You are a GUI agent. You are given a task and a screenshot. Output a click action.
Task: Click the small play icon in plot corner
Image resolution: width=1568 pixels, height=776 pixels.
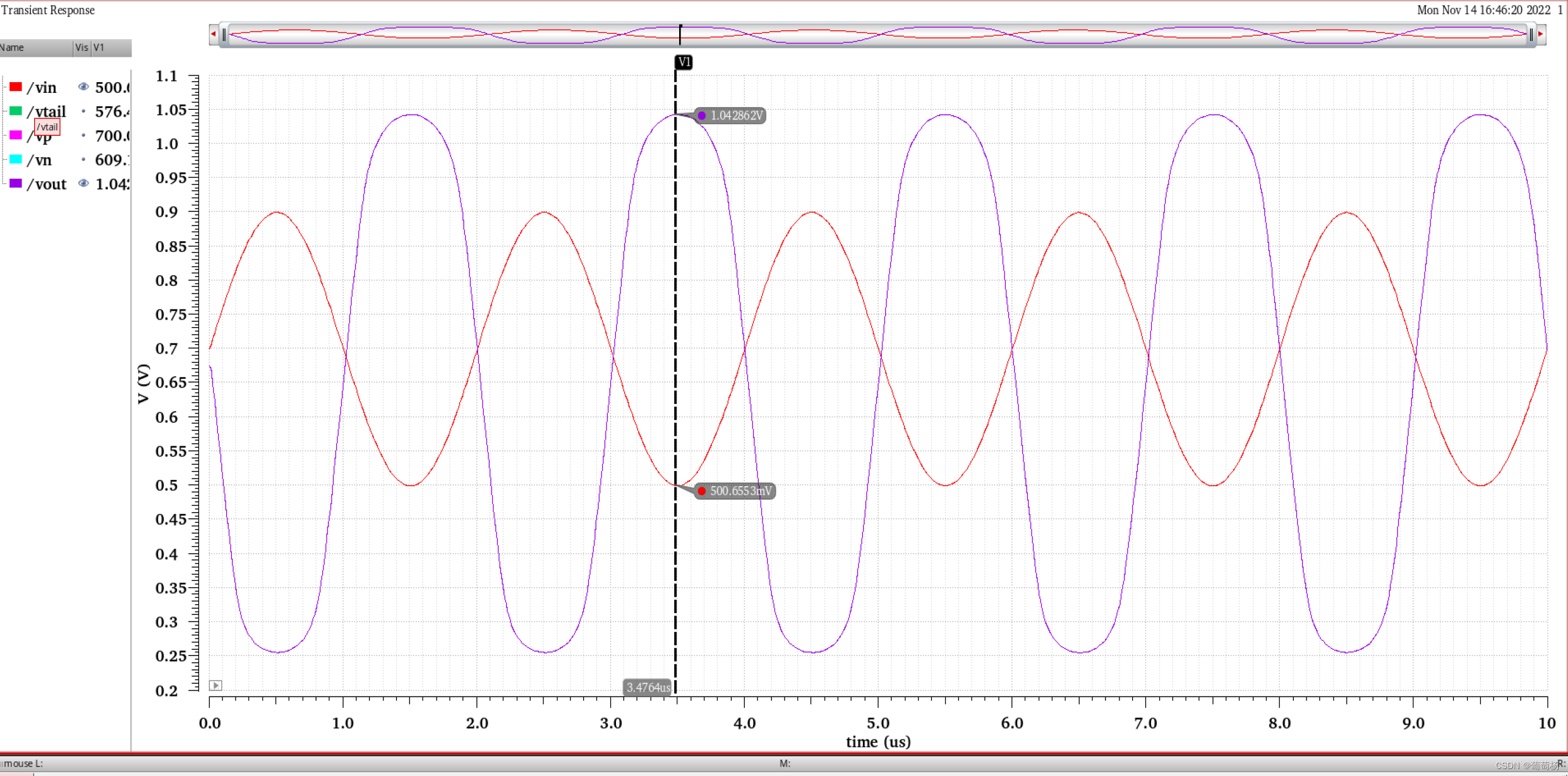tap(215, 685)
